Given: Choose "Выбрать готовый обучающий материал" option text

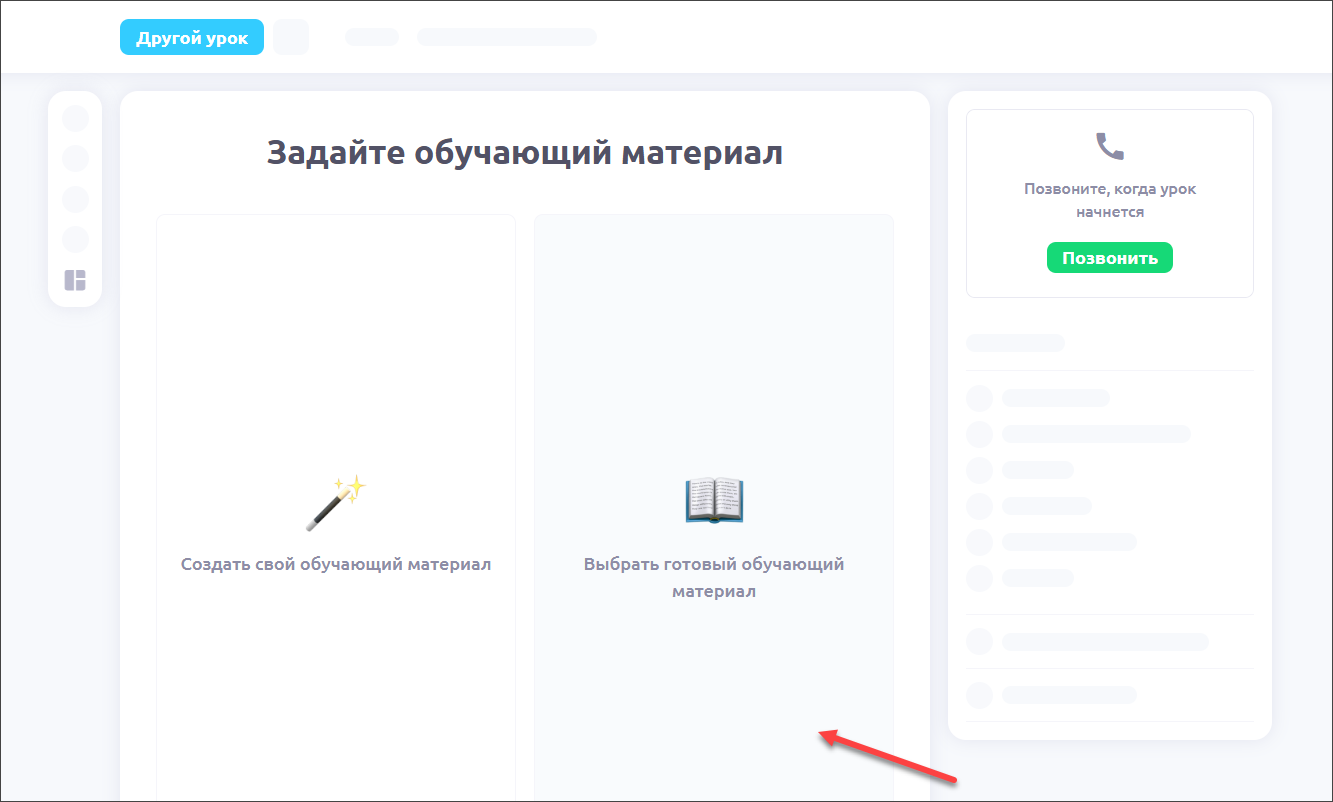Looking at the screenshot, I should tap(714, 577).
